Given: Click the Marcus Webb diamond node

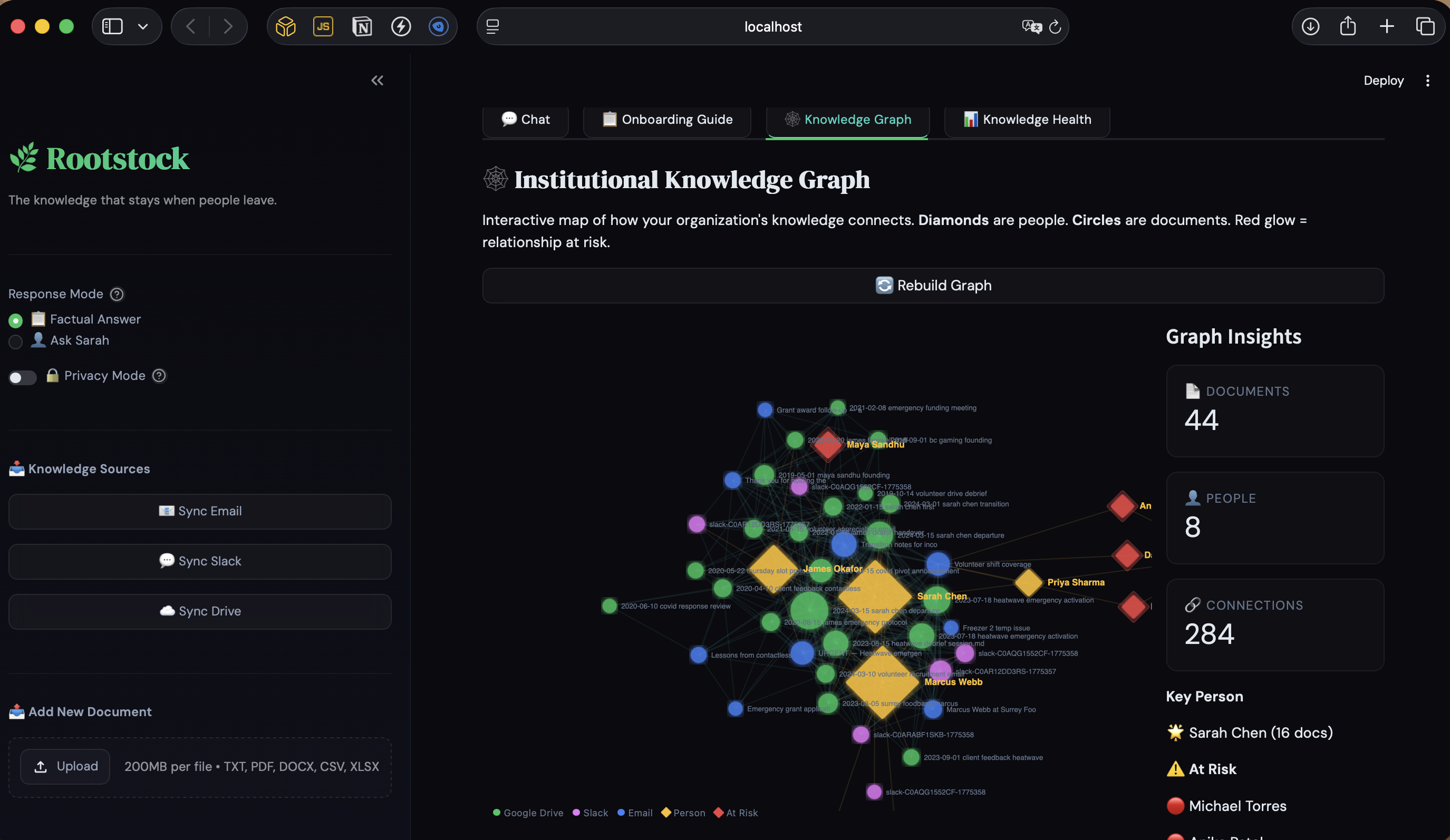Looking at the screenshot, I should click(882, 682).
